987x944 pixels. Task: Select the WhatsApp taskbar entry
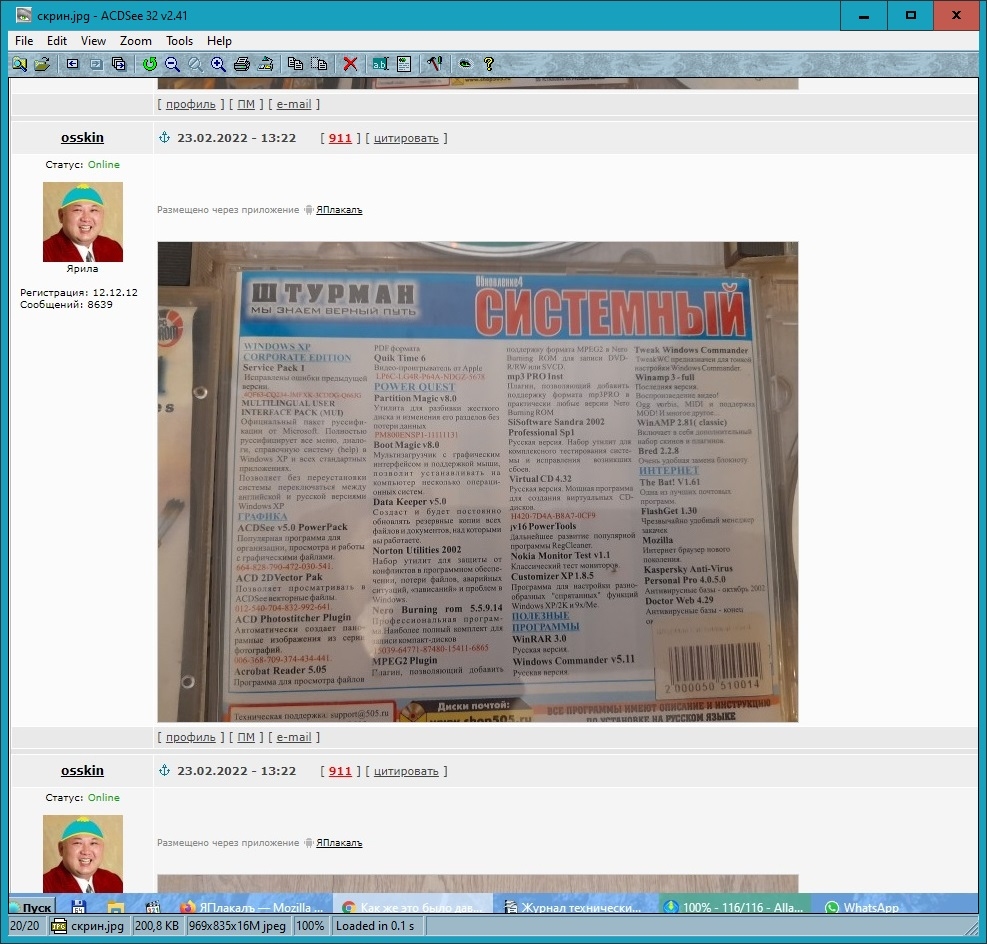(864, 907)
